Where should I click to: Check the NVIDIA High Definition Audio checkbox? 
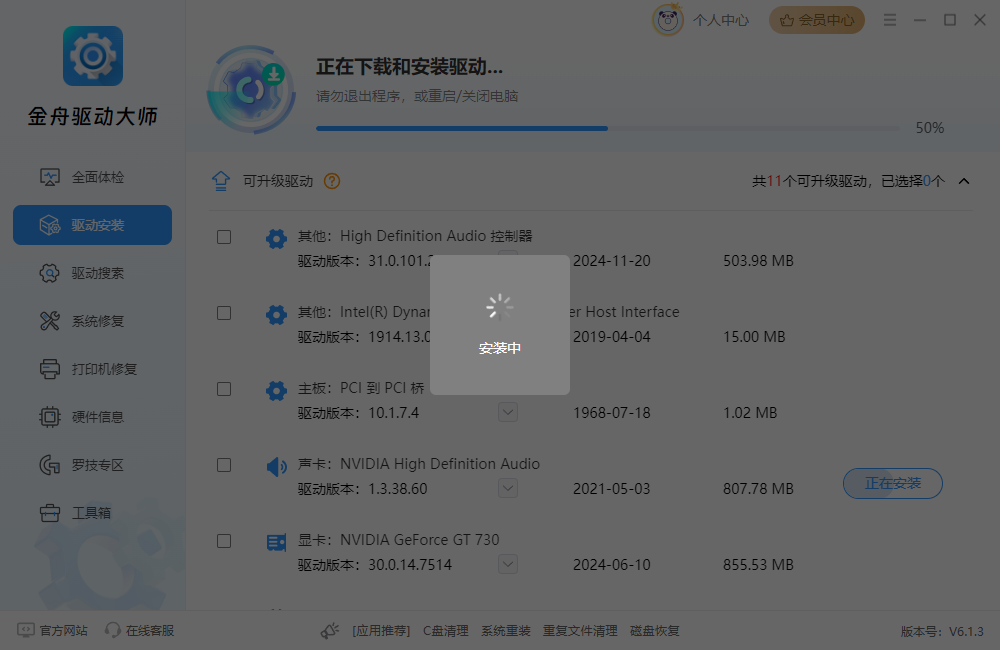click(x=224, y=465)
